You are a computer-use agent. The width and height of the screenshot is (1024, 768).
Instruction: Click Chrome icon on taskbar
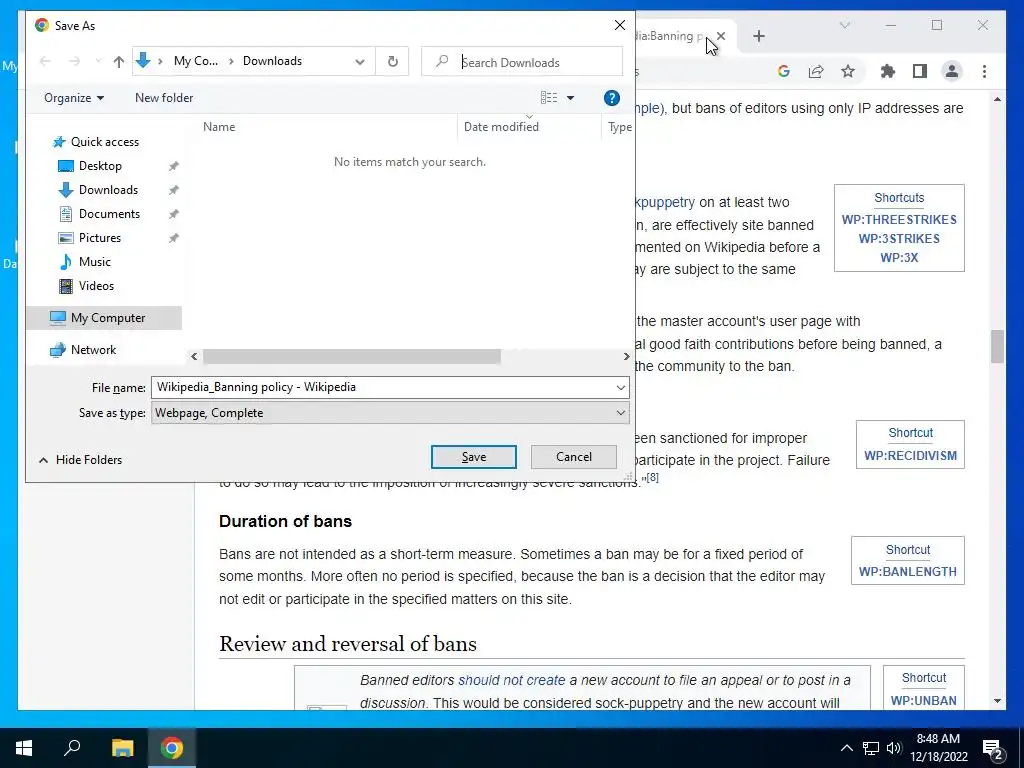(x=172, y=748)
